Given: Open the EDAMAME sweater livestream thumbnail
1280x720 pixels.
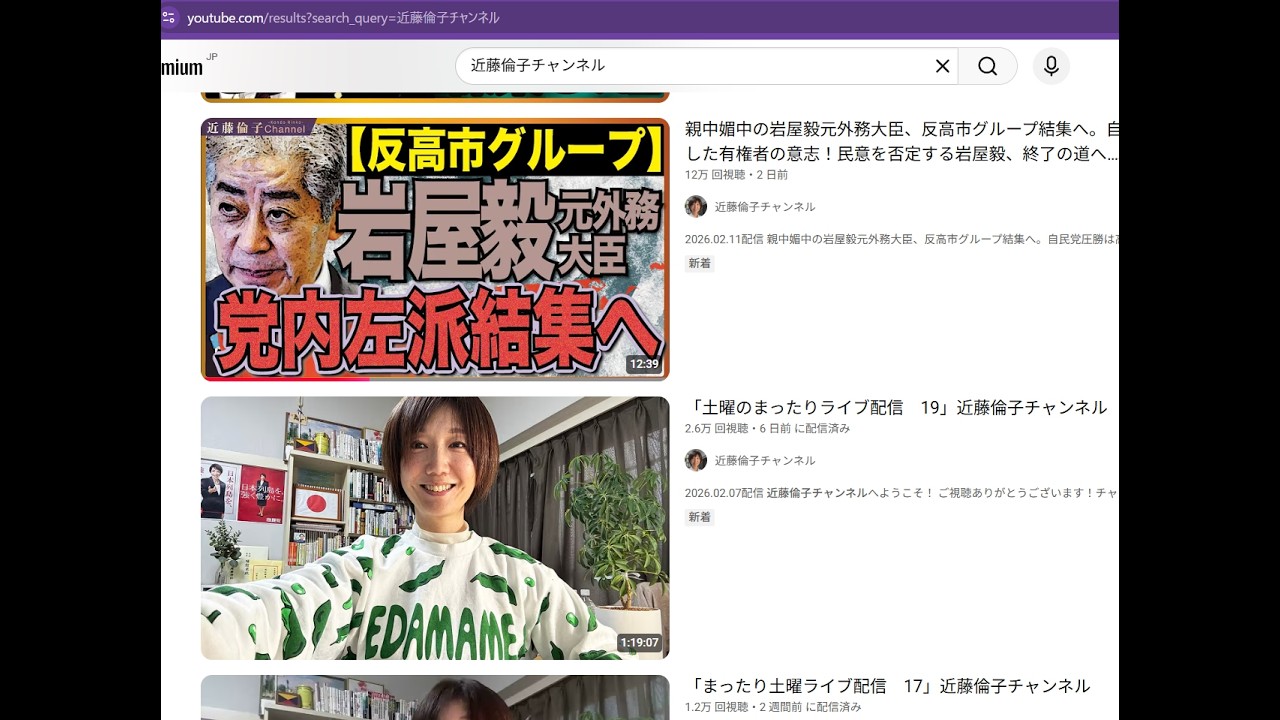Looking at the screenshot, I should pos(435,528).
